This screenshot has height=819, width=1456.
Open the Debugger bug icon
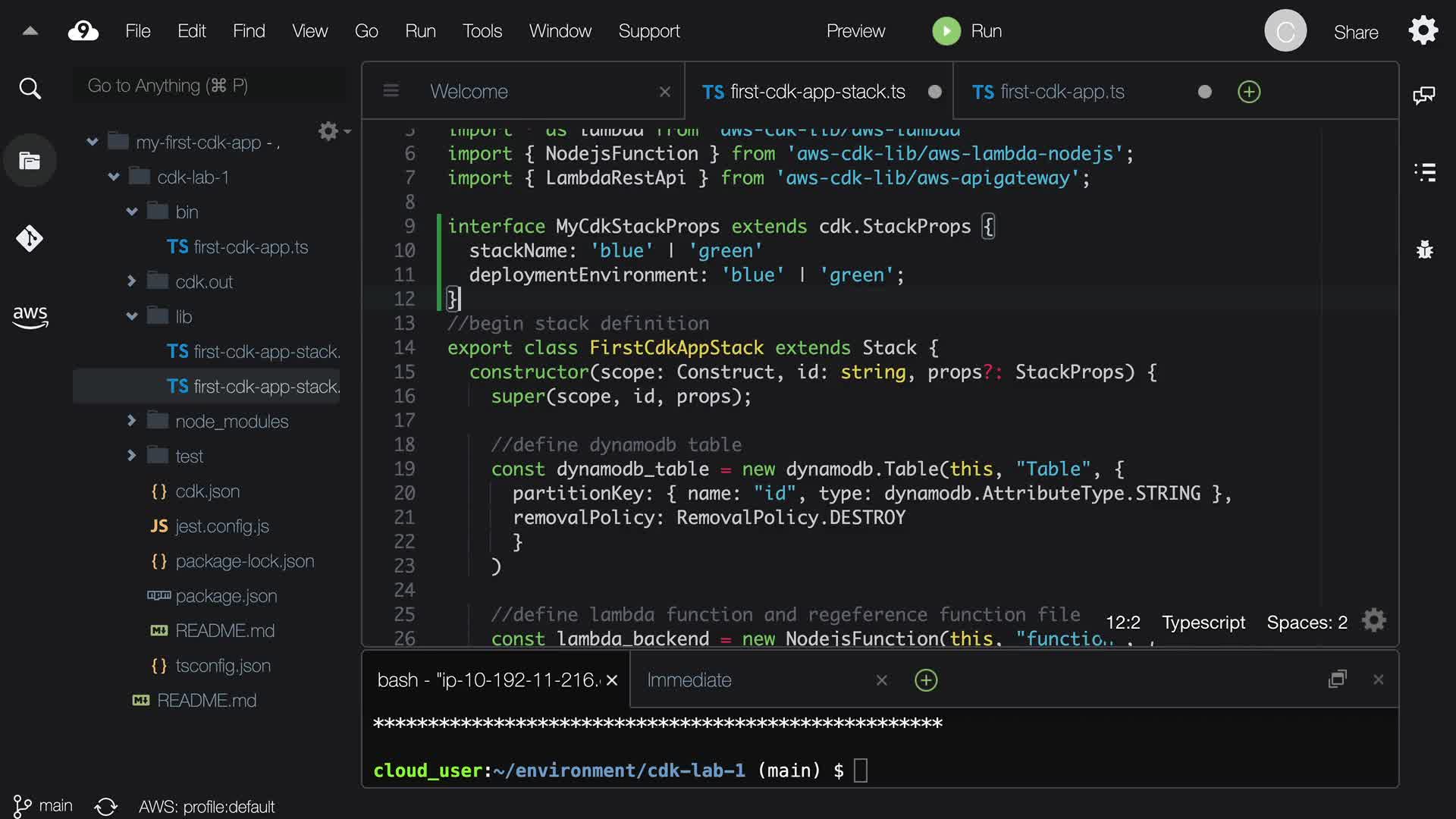(1425, 249)
